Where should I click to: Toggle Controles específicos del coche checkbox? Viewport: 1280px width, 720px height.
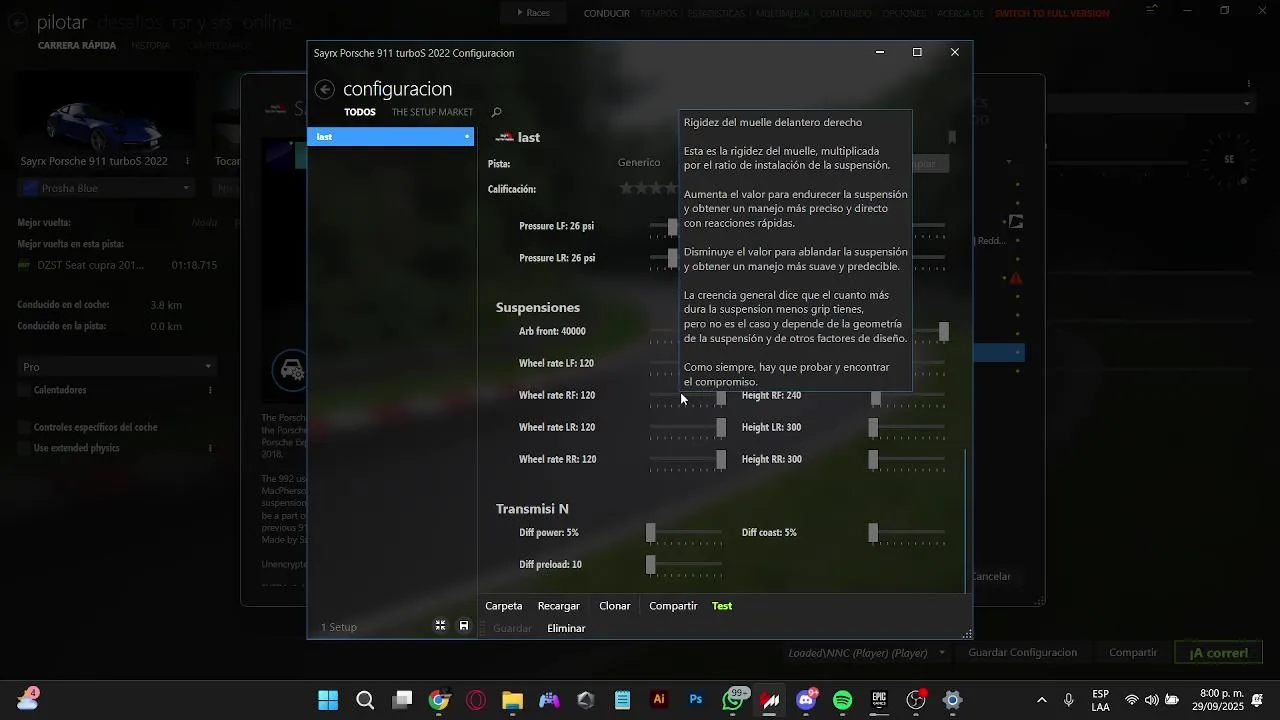[24, 427]
